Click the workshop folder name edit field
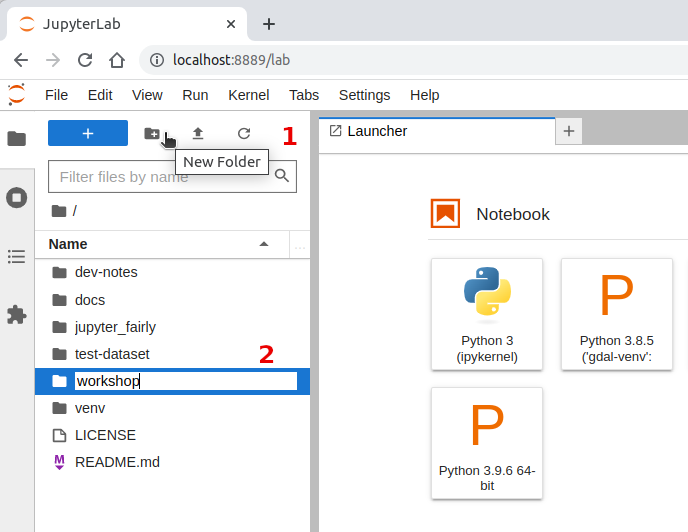Viewport: 688px width, 532px height. pyautogui.click(x=186, y=381)
